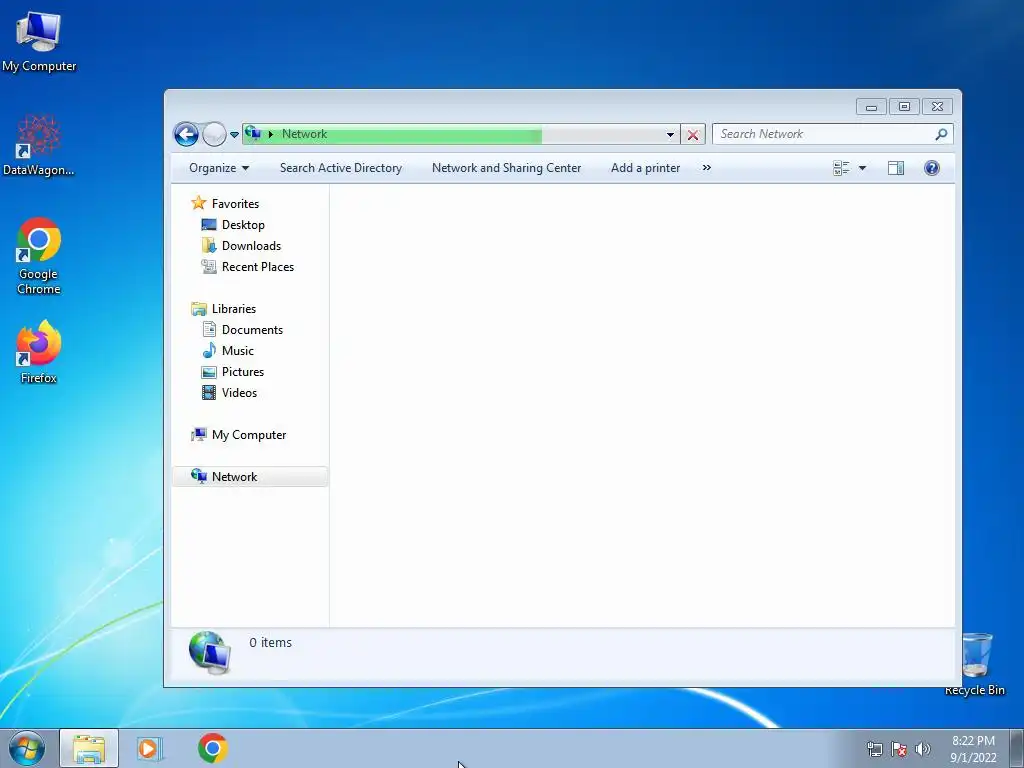Go back with the blue Back arrow
Screen dimensions: 1024x768
[186, 135]
